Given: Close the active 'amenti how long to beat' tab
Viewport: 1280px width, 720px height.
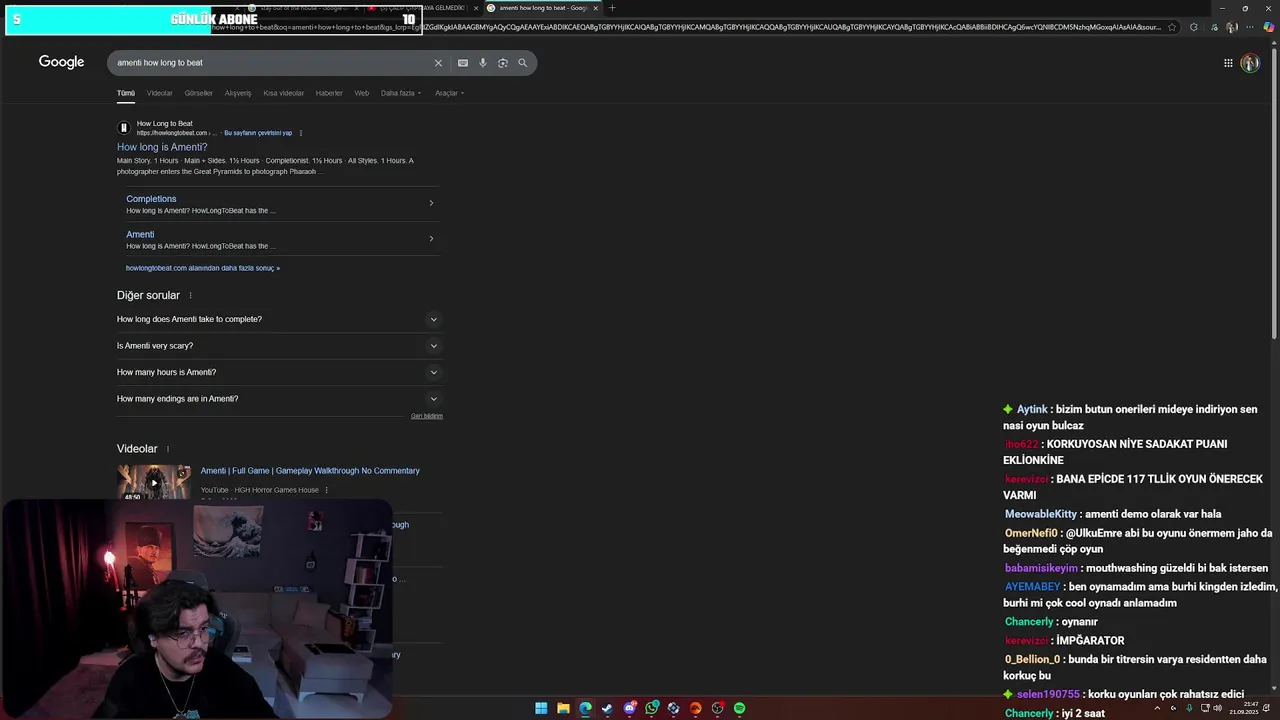Looking at the screenshot, I should click(596, 8).
